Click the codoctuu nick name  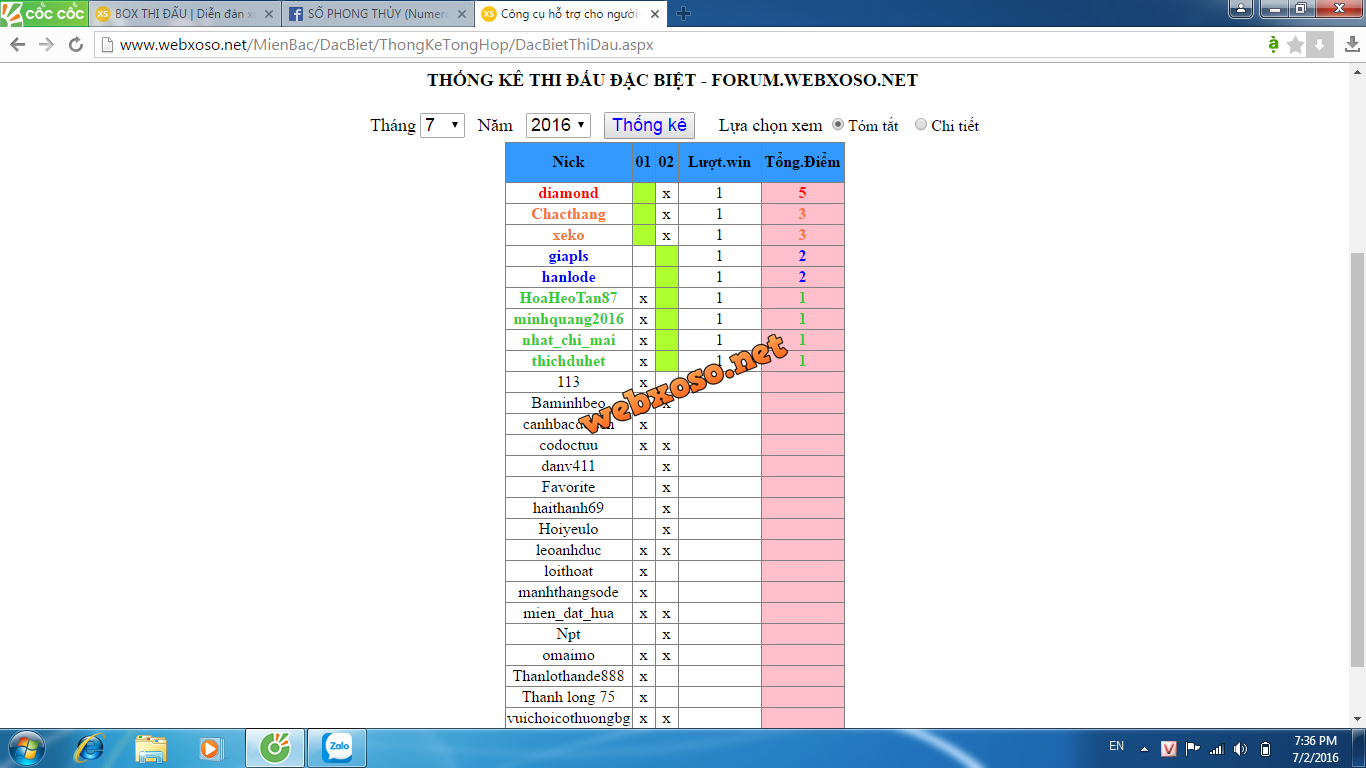(x=568, y=445)
